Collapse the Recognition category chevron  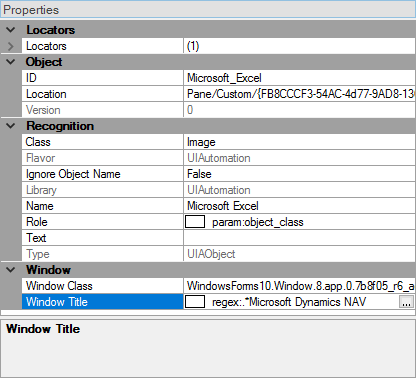(11, 126)
